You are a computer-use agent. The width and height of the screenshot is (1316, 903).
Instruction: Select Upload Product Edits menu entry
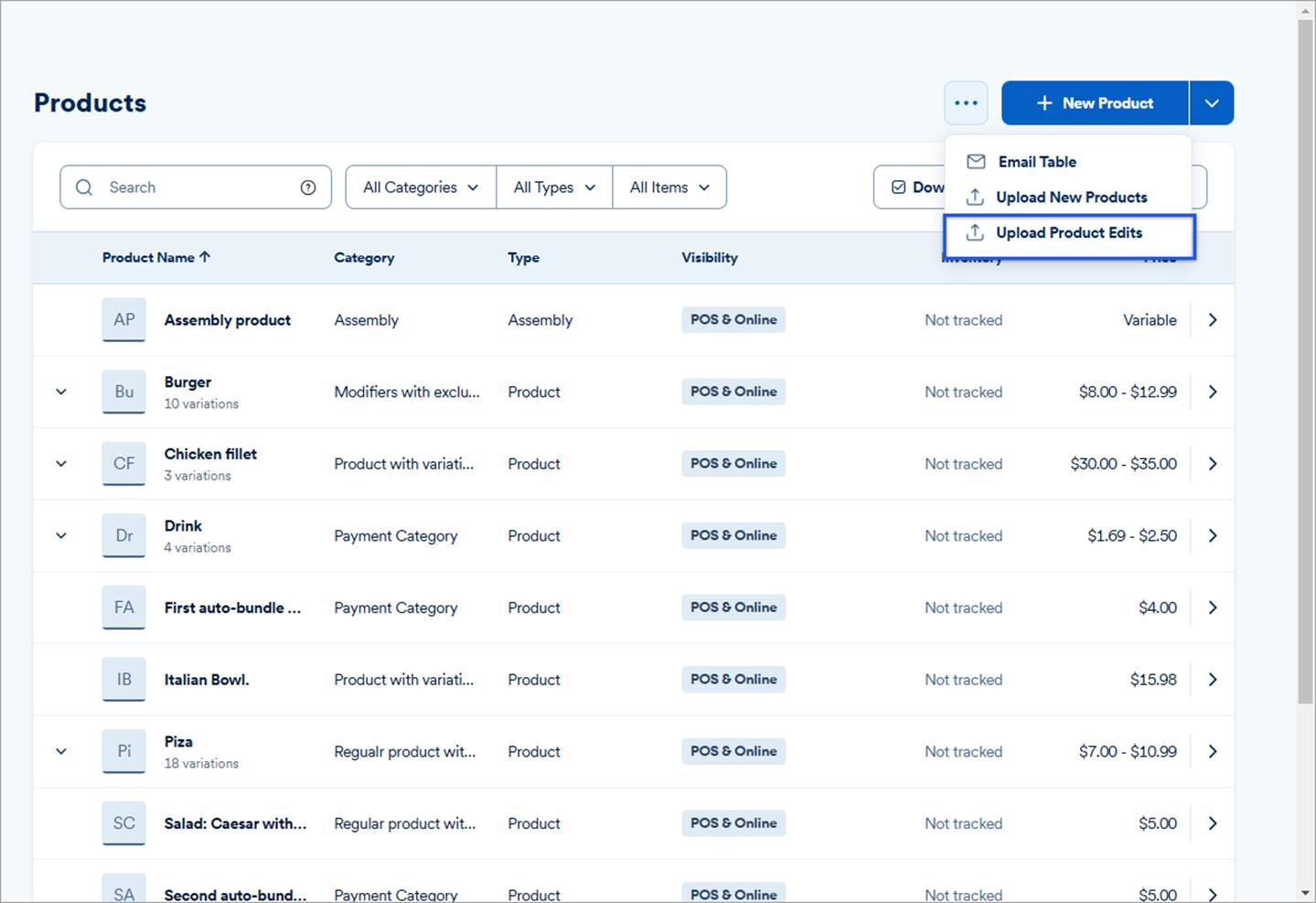(x=1068, y=232)
